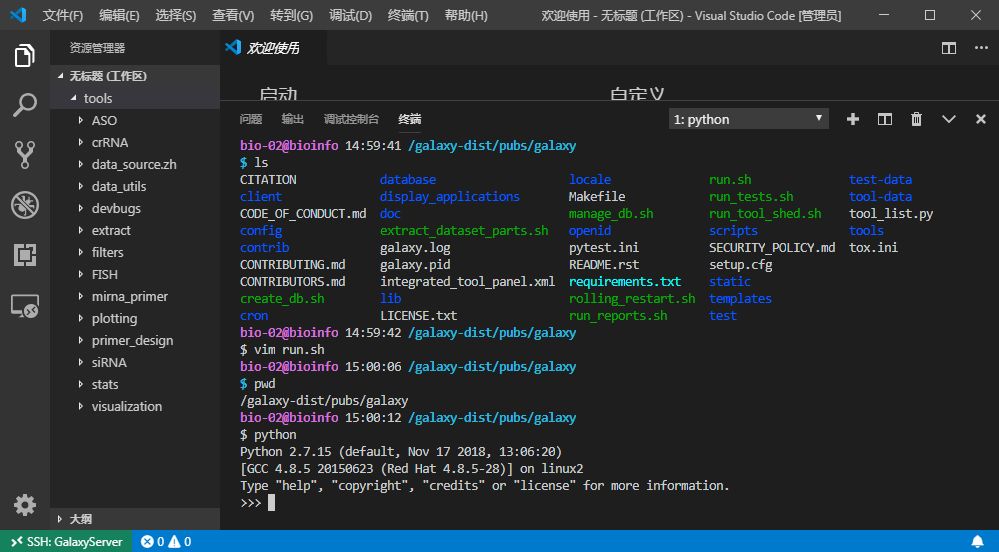The image size is (999, 552).
Task: Open the 转到(G) menu
Action: coord(291,15)
